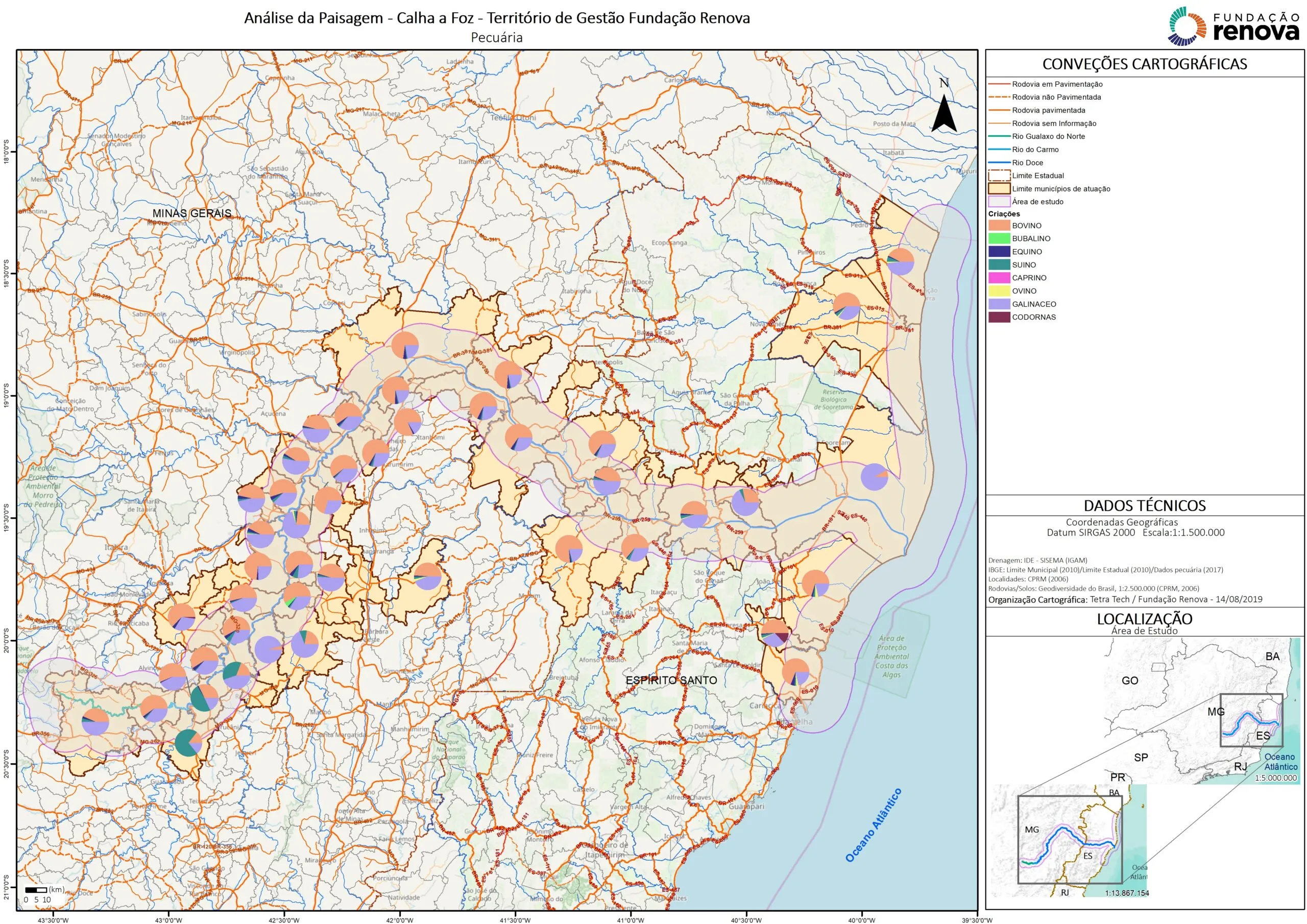Click the MINAS GERAIS map label
The image size is (1307, 924).
click(192, 213)
